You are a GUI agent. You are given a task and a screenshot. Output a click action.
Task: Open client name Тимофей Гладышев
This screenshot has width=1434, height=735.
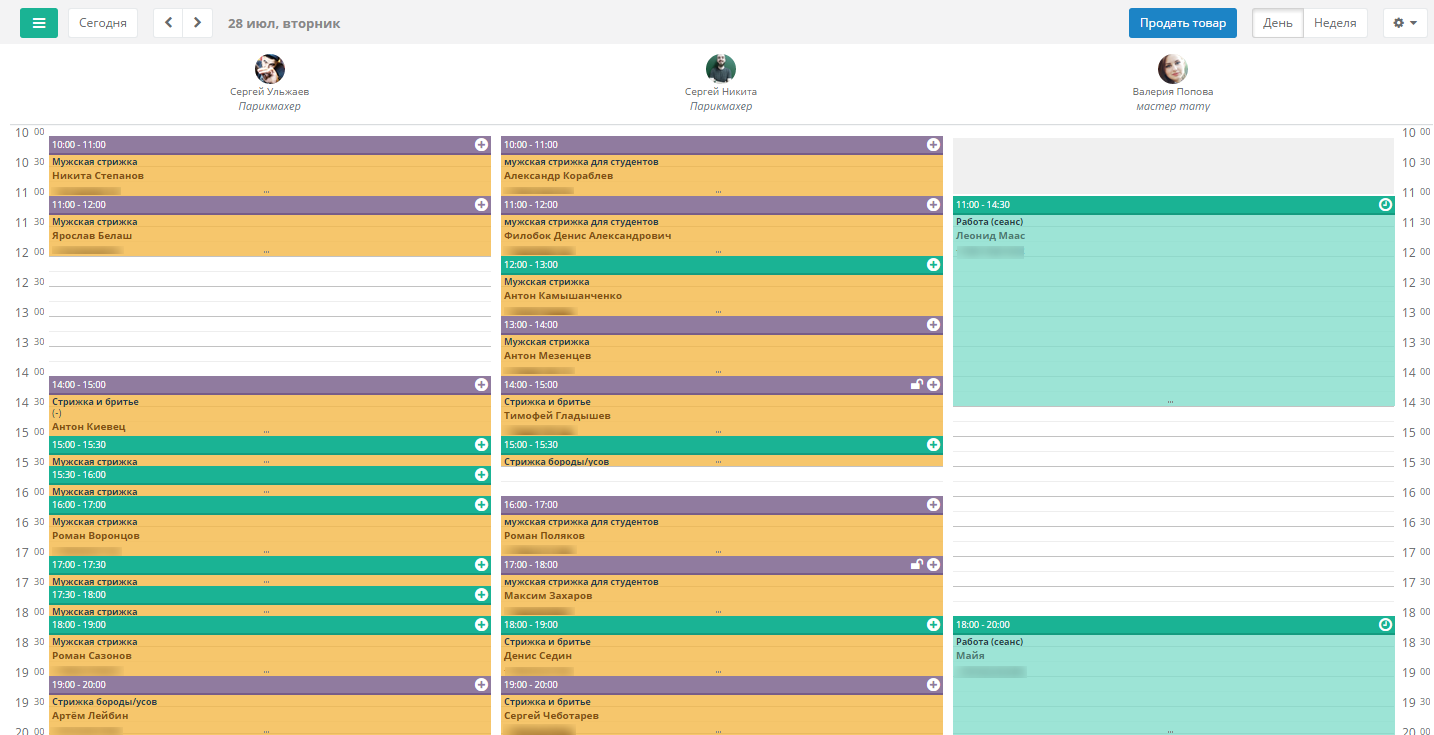click(x=557, y=416)
